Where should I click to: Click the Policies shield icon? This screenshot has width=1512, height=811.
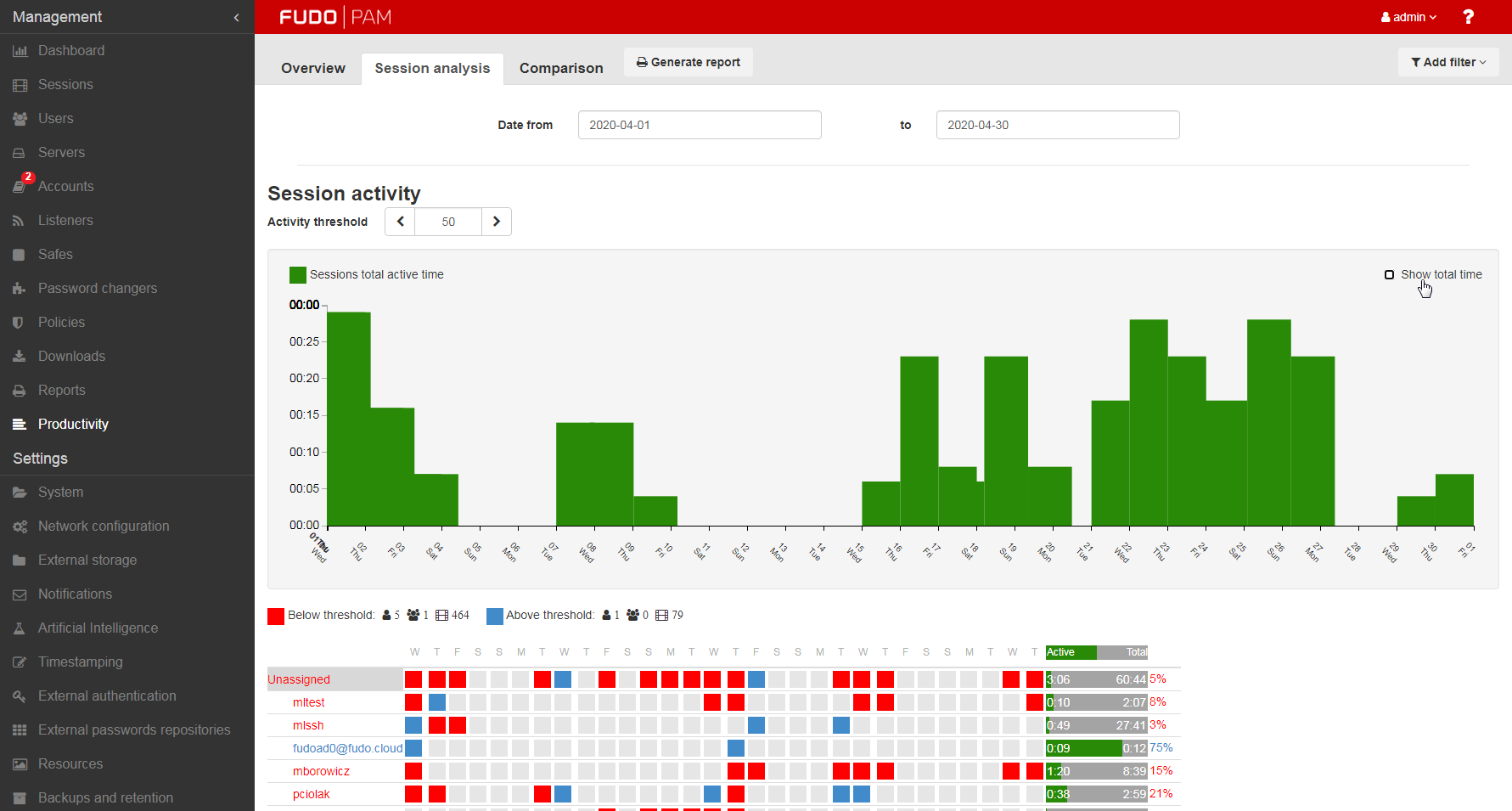(20, 323)
